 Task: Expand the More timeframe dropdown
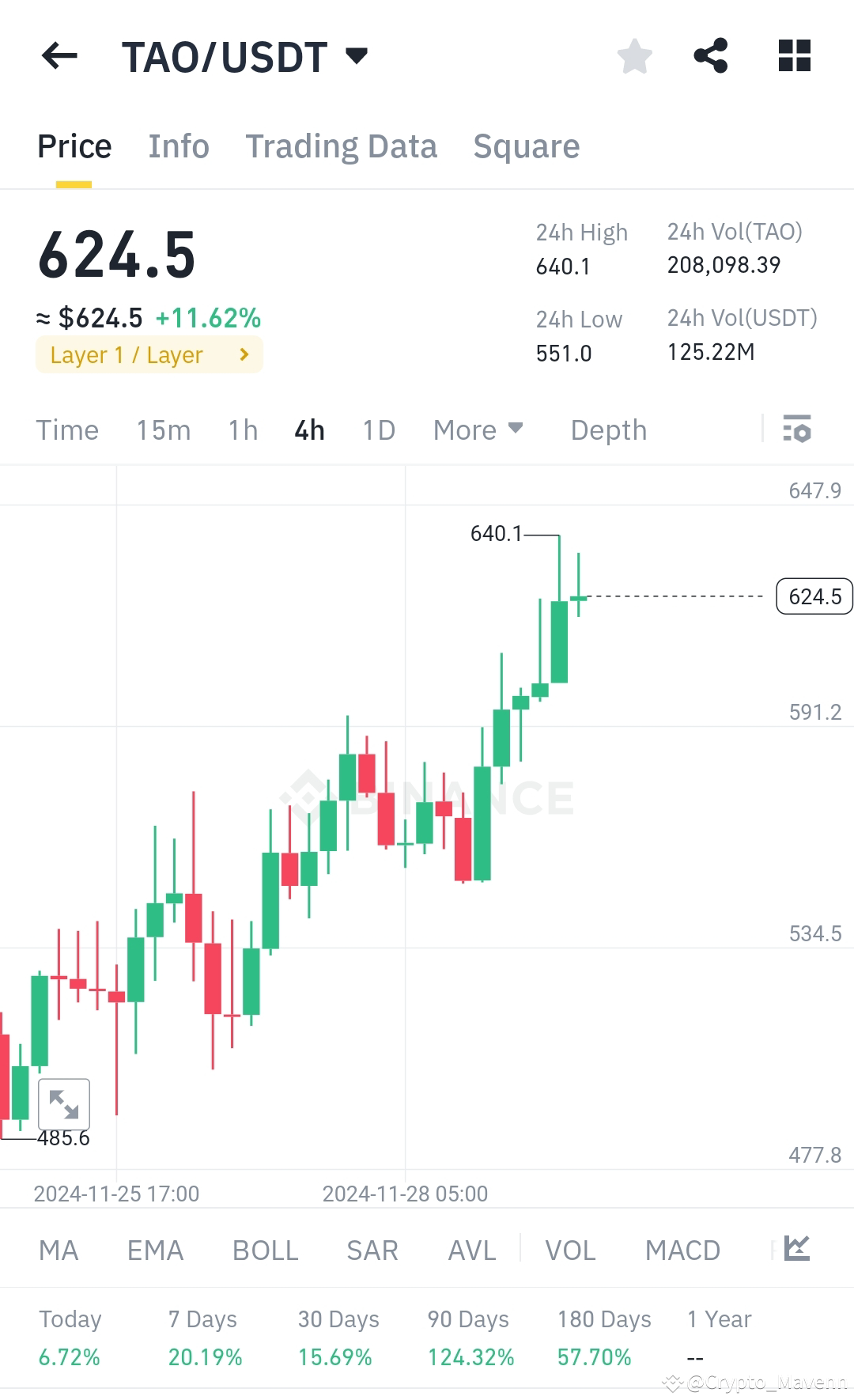[478, 429]
